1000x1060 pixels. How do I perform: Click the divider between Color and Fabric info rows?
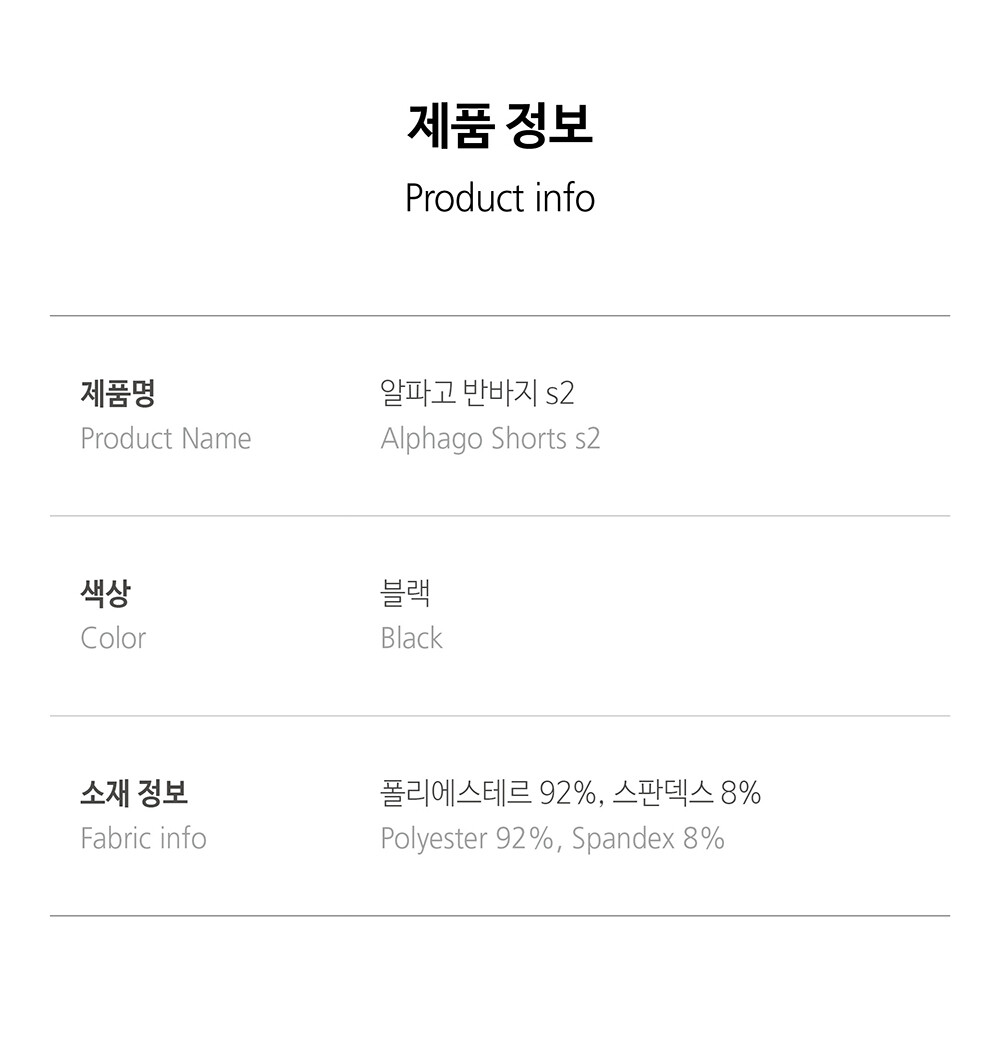[500, 716]
